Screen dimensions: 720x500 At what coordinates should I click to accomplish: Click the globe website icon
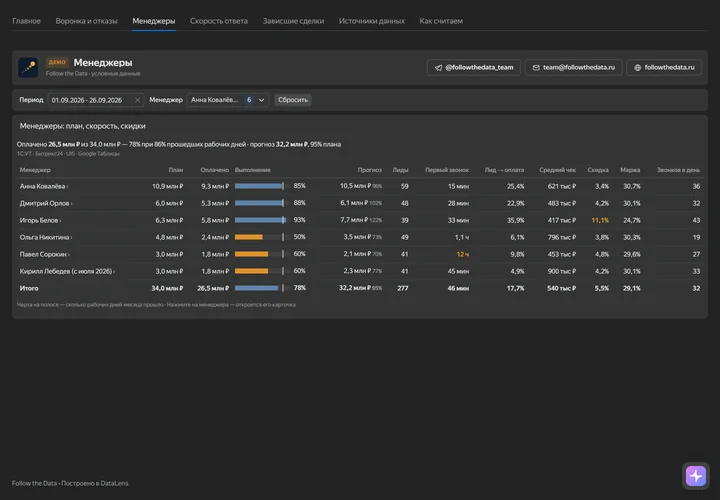coord(637,67)
